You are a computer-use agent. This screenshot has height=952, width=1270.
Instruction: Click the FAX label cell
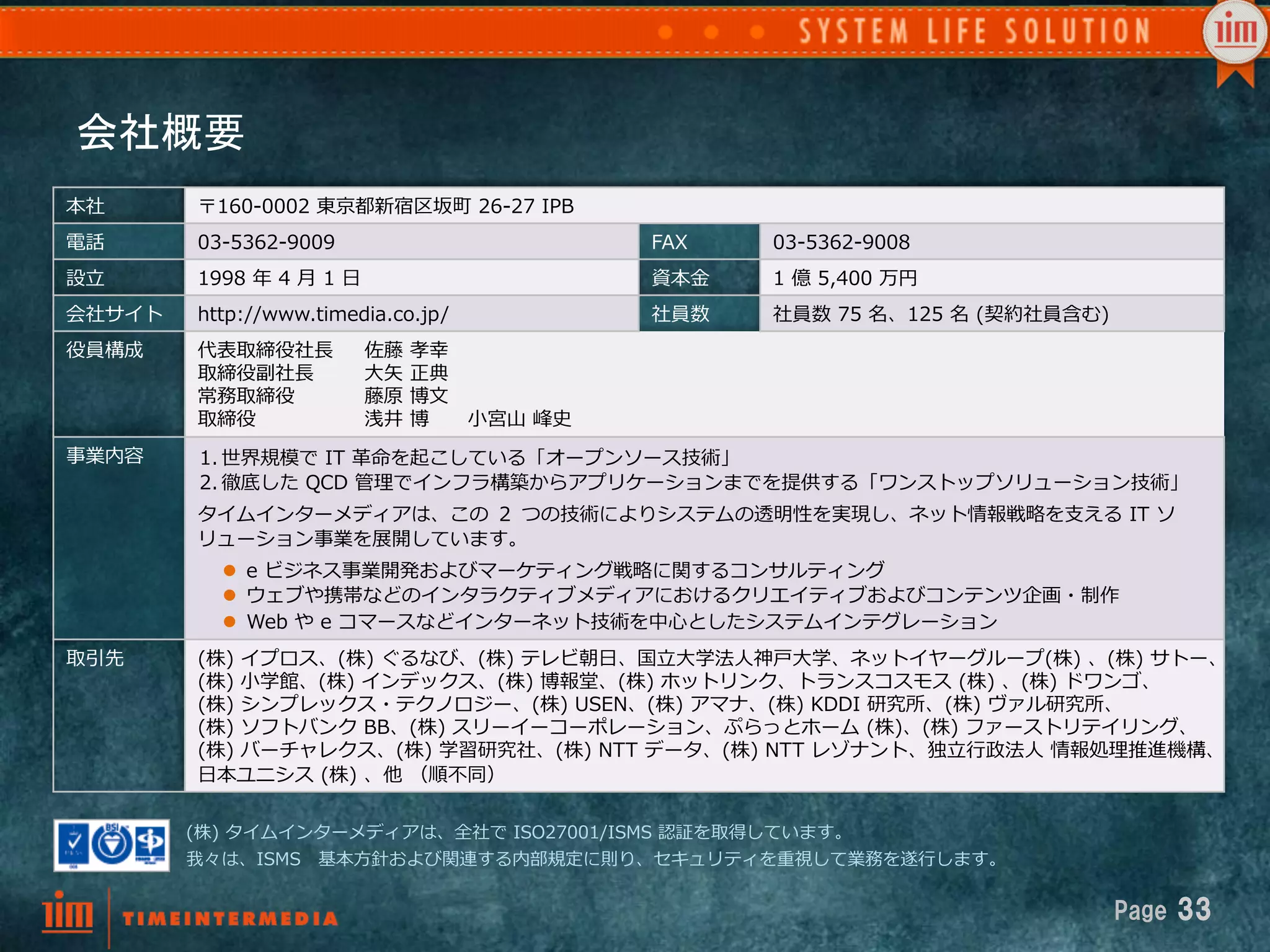699,242
